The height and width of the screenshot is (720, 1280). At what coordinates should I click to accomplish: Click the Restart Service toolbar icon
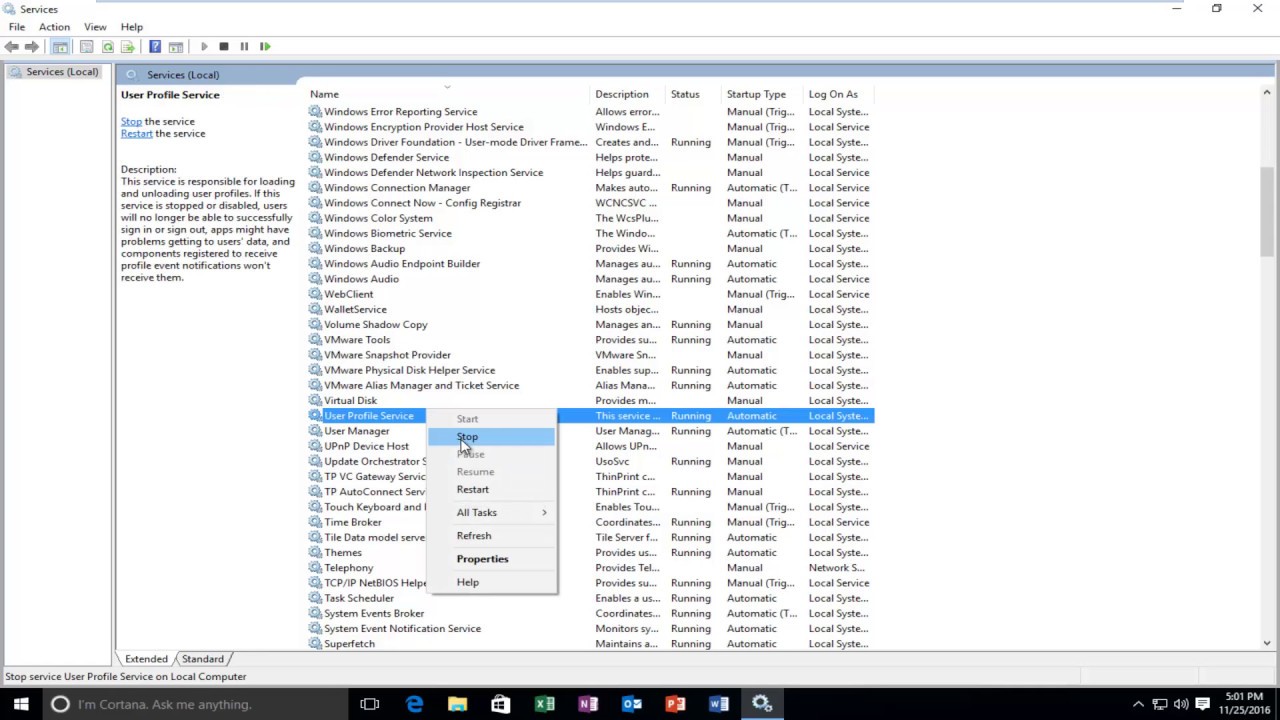[x=265, y=47]
